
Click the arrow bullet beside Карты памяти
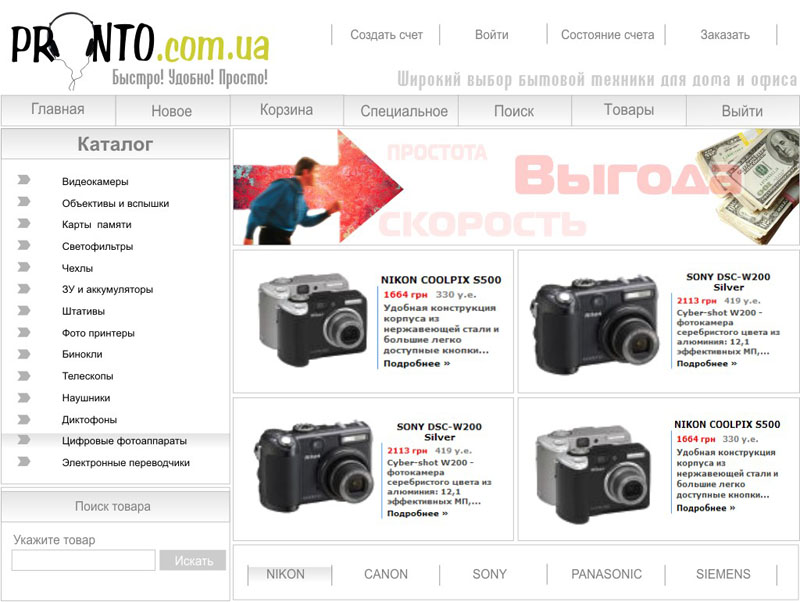tap(24, 223)
